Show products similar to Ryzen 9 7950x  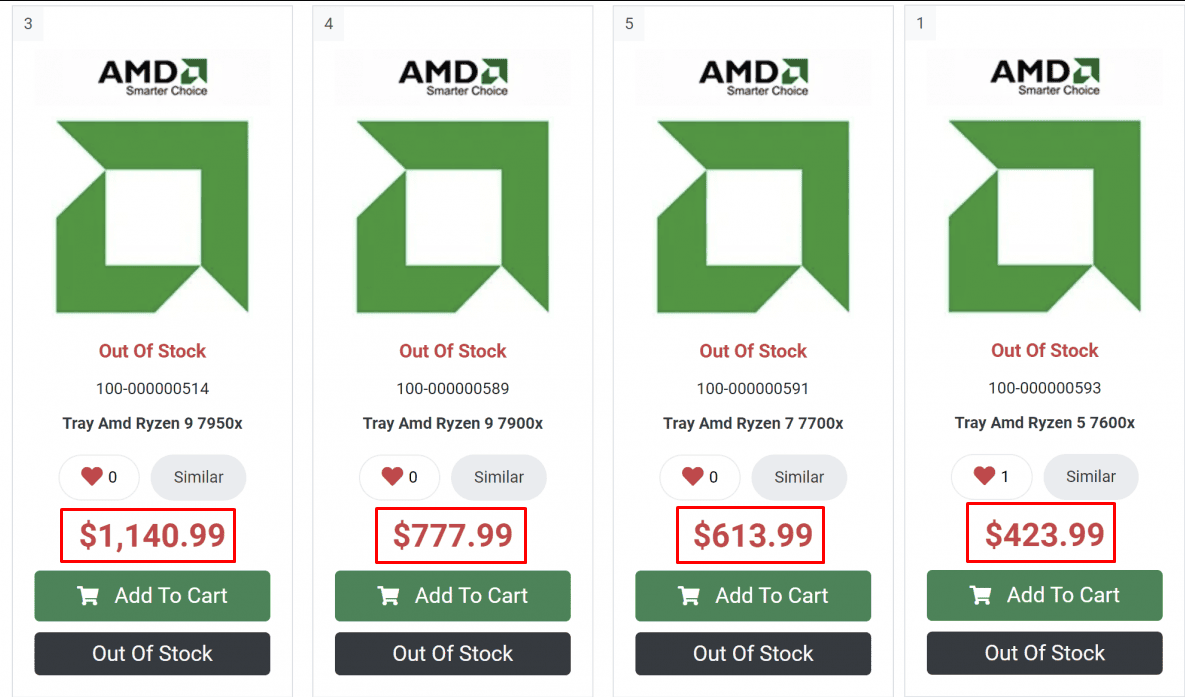click(x=198, y=477)
